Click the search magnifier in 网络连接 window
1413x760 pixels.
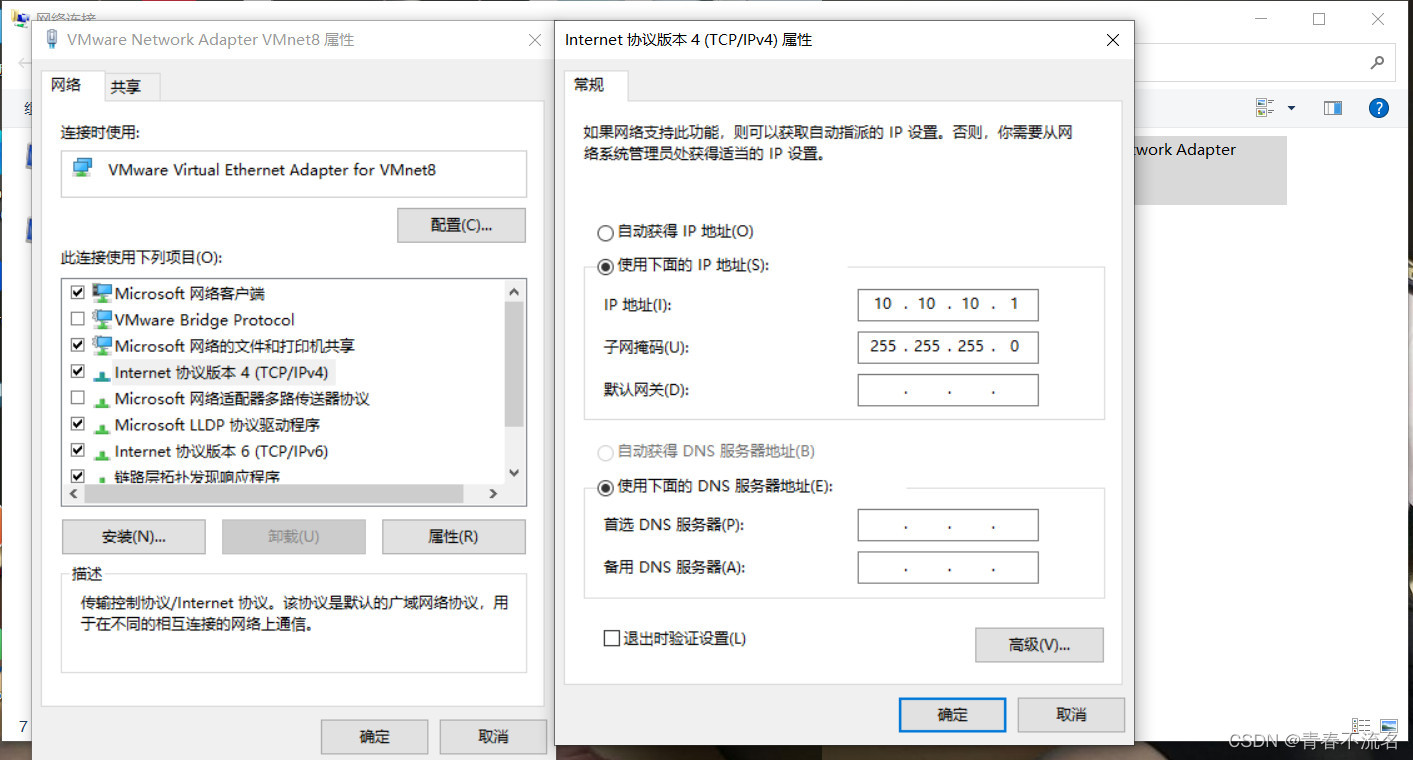coord(1377,62)
